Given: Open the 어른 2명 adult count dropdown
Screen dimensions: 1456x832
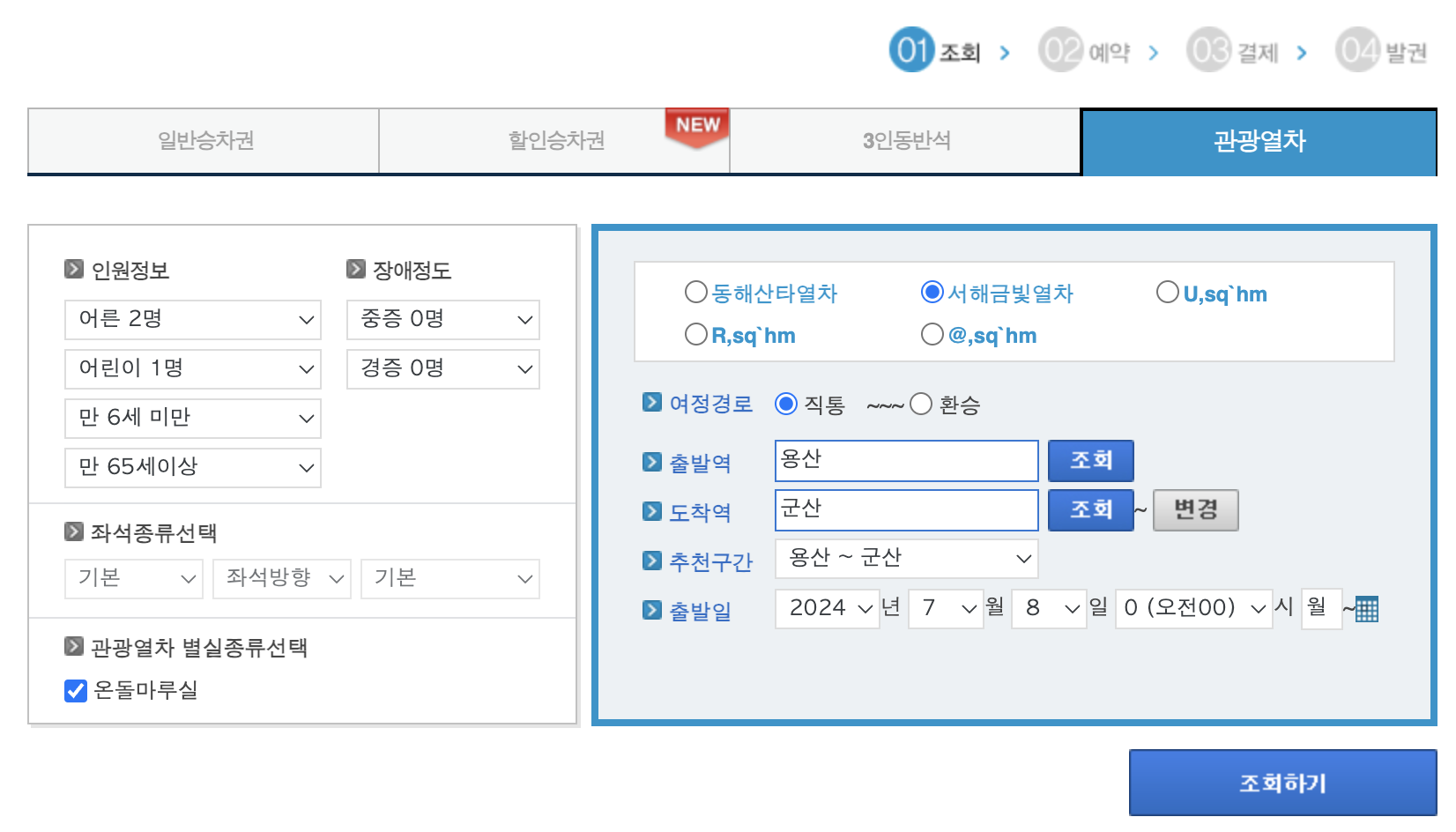Looking at the screenshot, I should point(192,320).
